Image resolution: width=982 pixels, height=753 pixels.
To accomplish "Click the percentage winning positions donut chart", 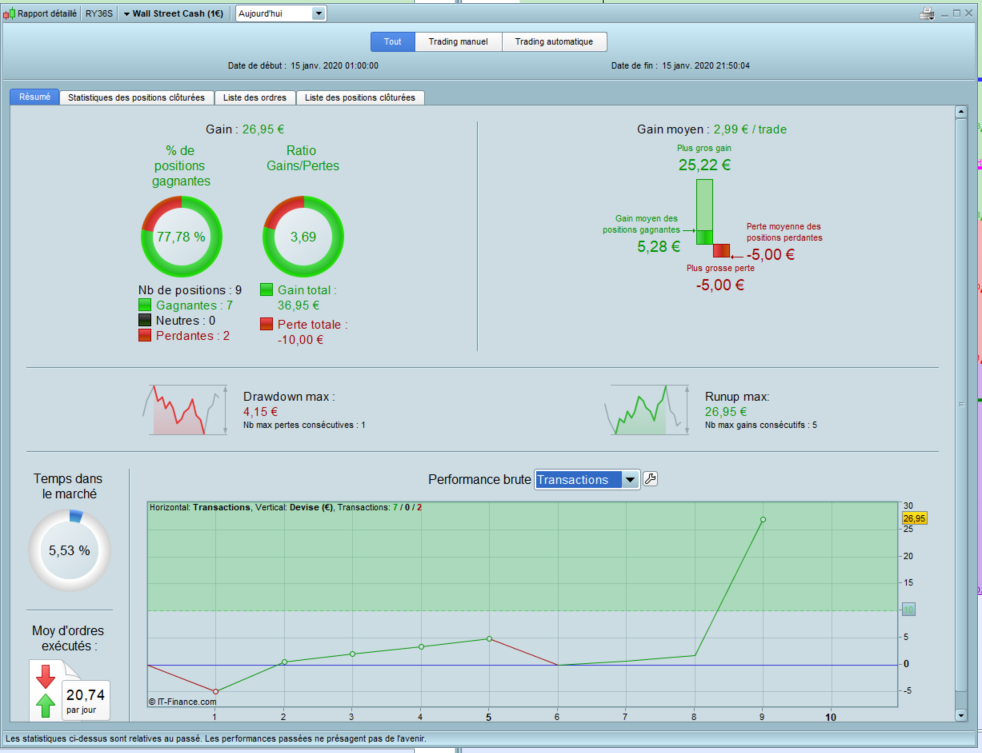I will (182, 237).
